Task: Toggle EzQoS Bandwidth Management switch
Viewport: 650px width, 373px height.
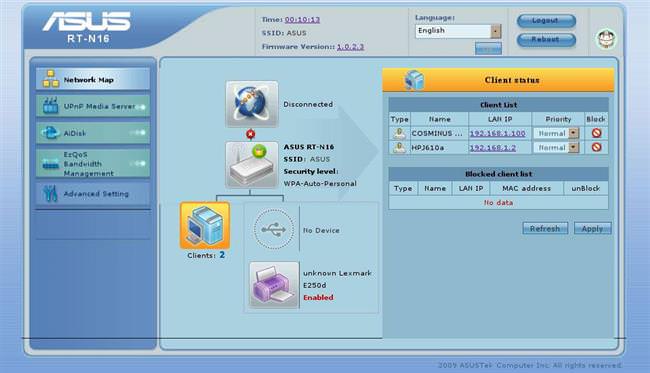Action: pyautogui.click(x=138, y=163)
